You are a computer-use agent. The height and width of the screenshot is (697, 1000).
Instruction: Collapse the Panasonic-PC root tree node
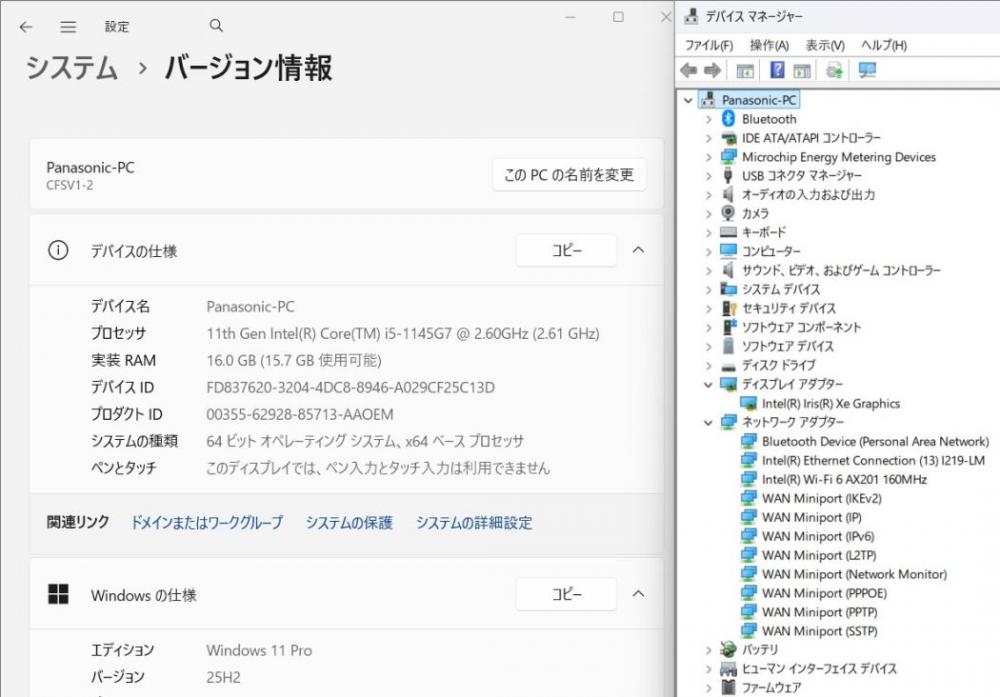click(688, 100)
